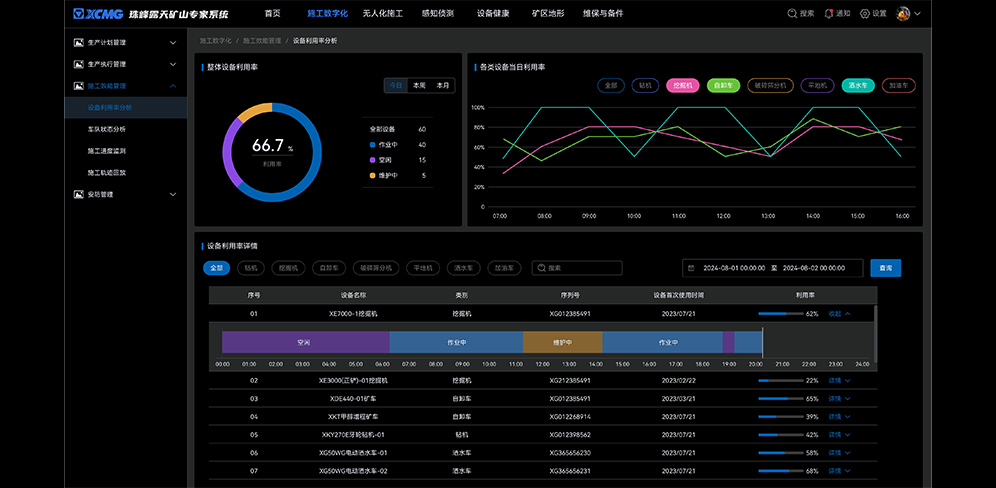Expand the 生产执行管理 sidebar section

173,64
